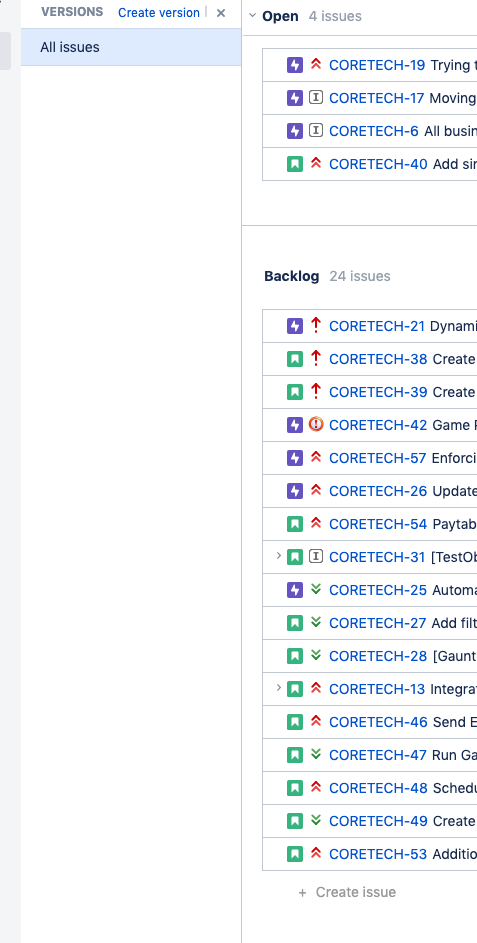Click the highest priority icon of CORETECH-19
This screenshot has width=477, height=943.
click(316, 64)
